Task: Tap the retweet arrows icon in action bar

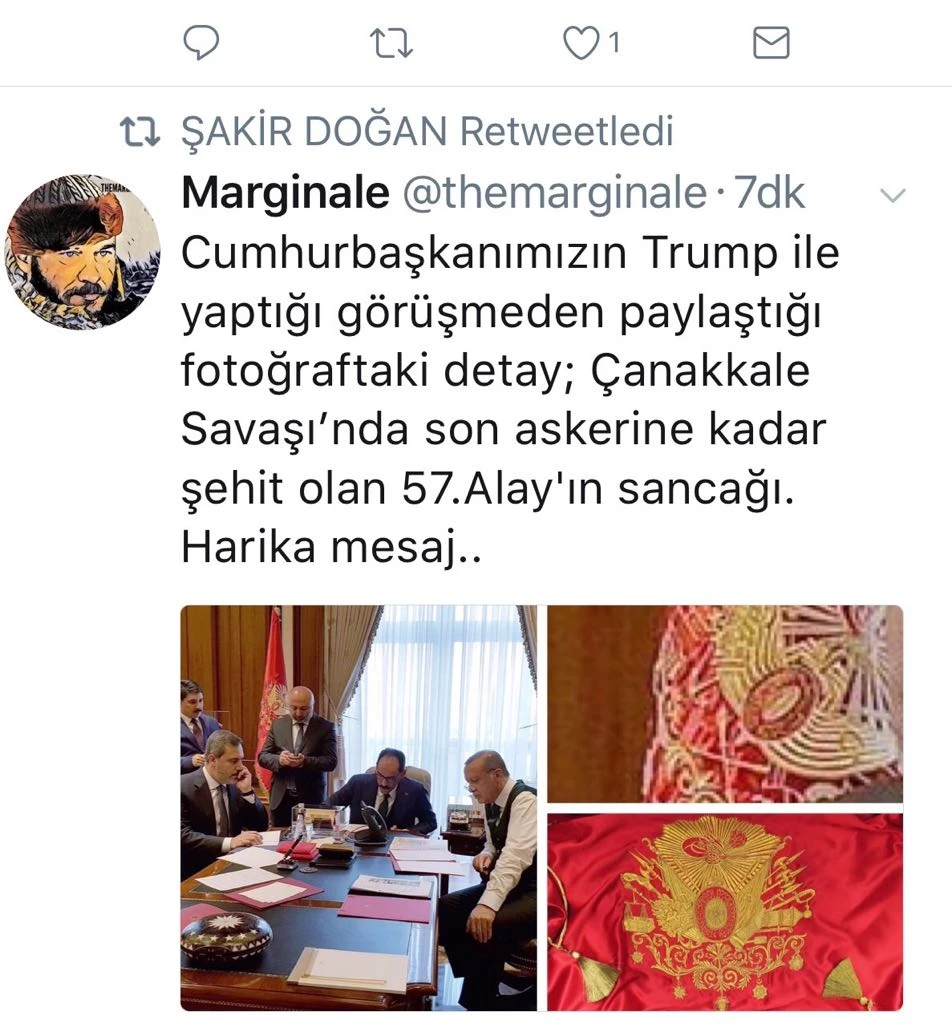Action: (x=391, y=43)
